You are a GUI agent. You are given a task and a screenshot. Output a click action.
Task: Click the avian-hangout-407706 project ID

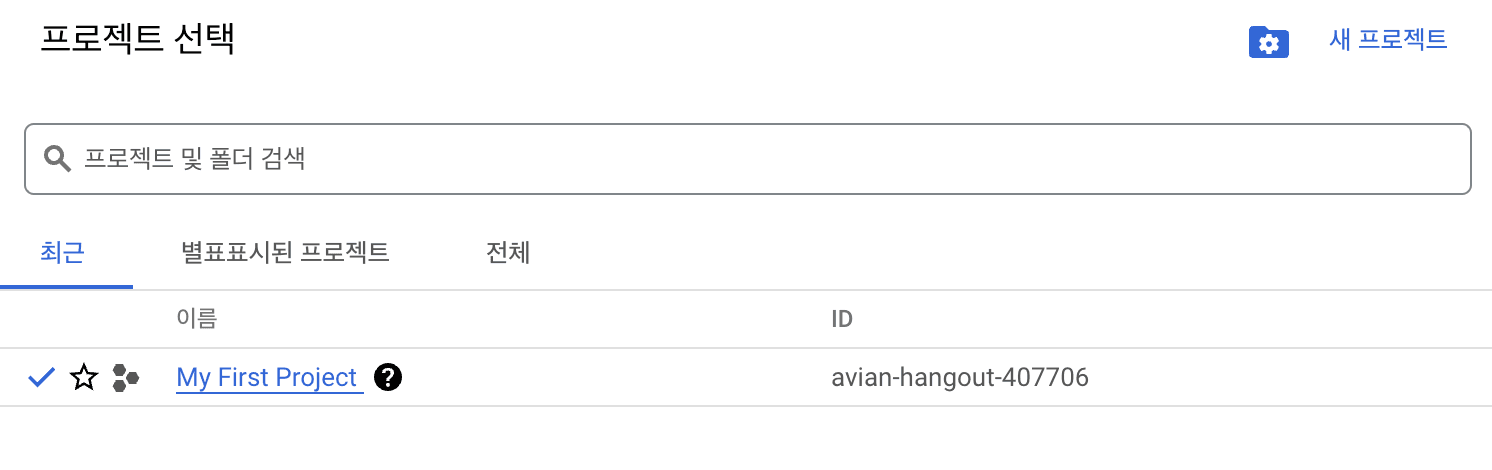click(x=959, y=378)
